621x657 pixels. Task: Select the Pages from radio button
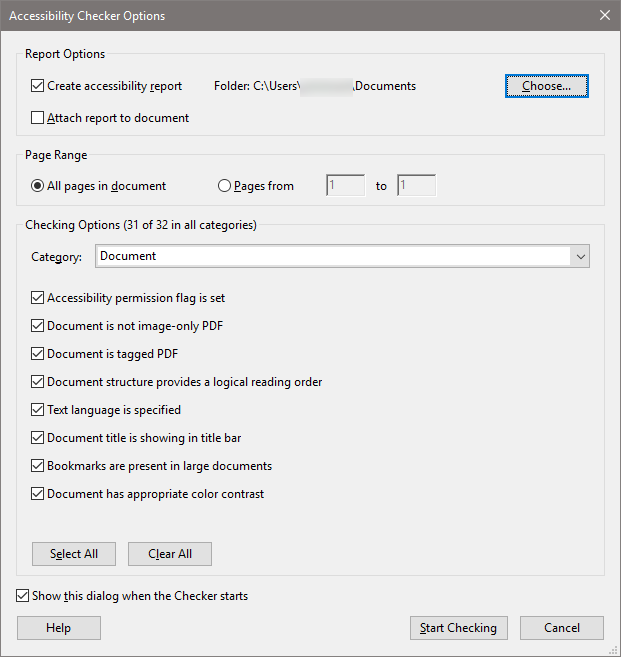[x=224, y=186]
